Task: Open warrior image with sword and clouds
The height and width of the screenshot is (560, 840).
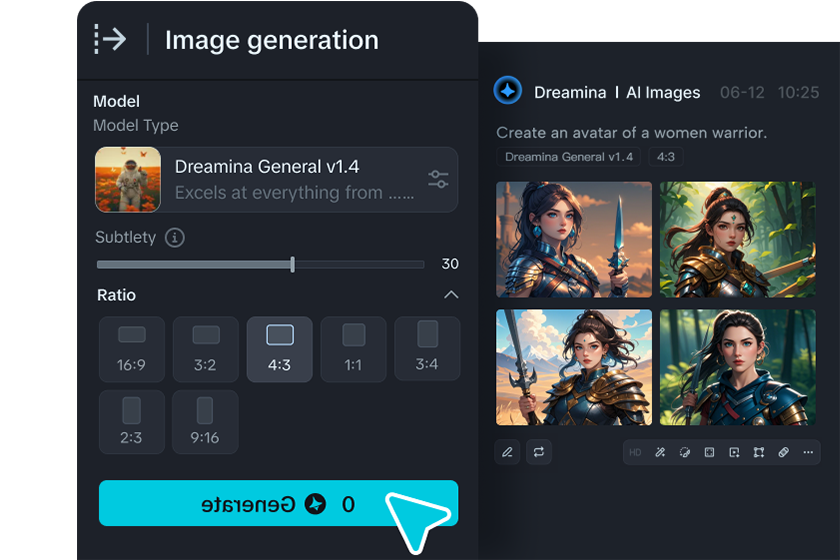Action: pyautogui.click(x=574, y=367)
